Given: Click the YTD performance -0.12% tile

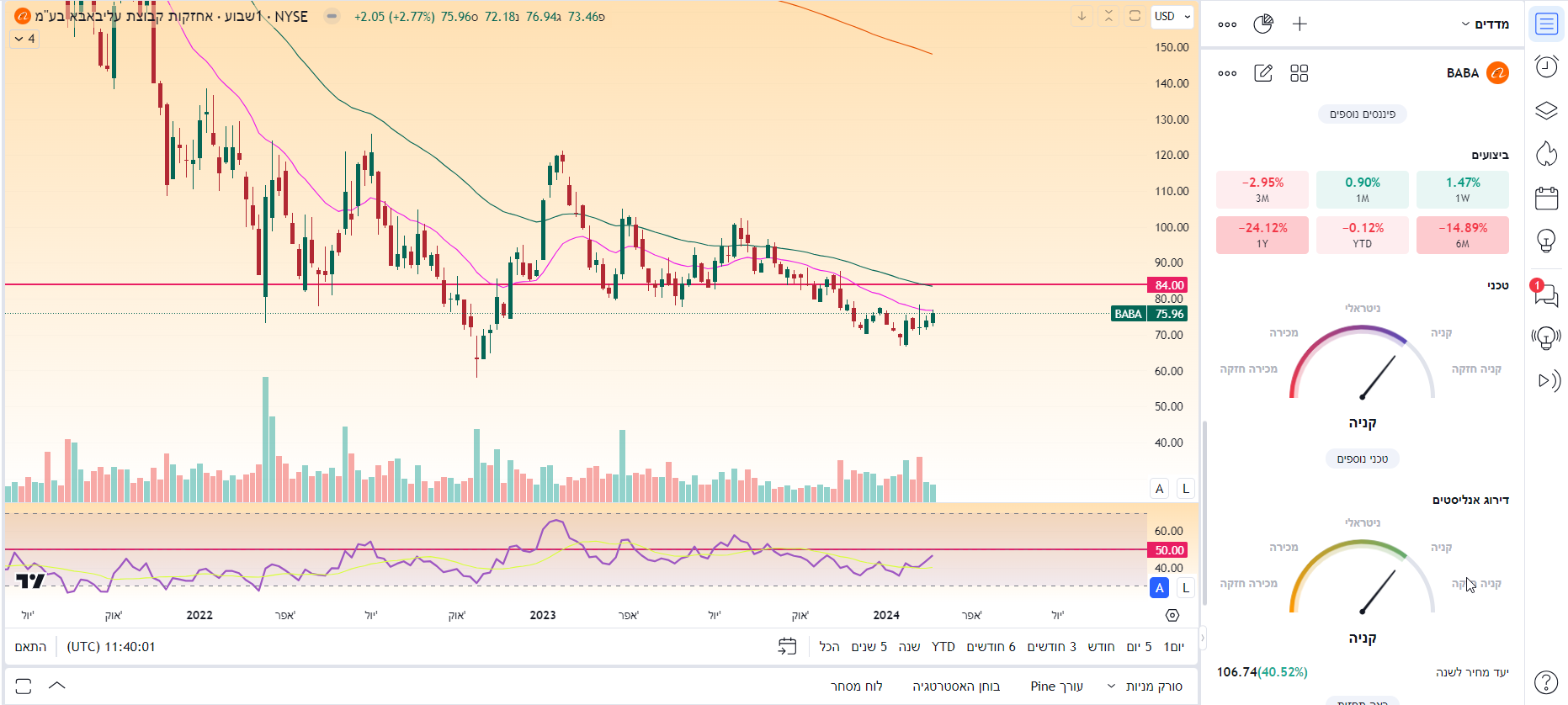Looking at the screenshot, I should [x=1363, y=235].
